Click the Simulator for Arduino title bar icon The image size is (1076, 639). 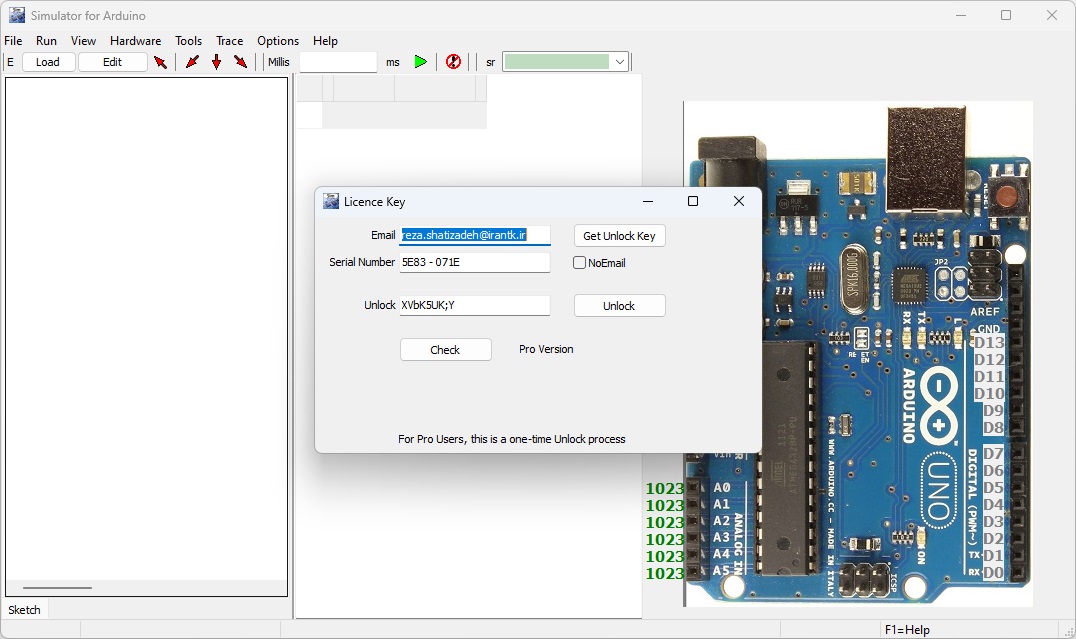pyautogui.click(x=17, y=15)
